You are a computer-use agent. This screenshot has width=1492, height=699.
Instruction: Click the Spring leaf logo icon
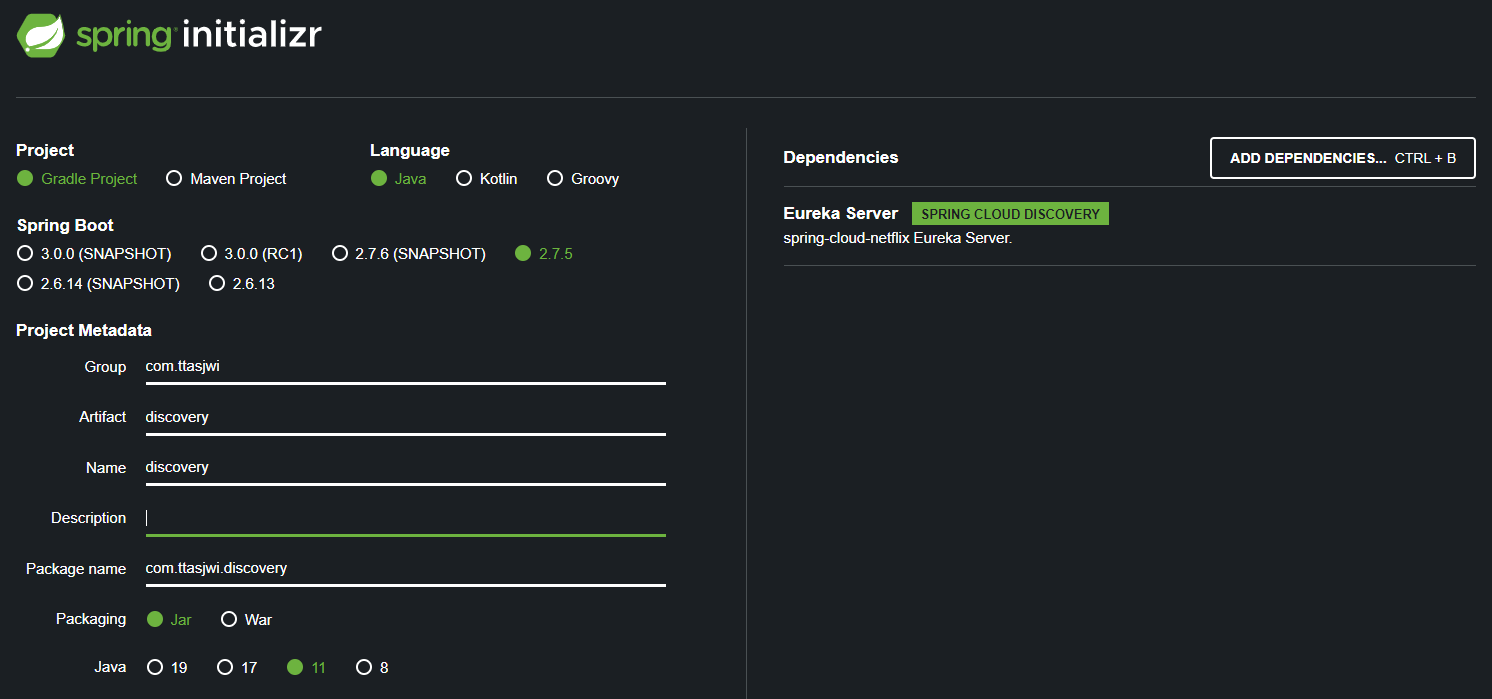(41, 35)
